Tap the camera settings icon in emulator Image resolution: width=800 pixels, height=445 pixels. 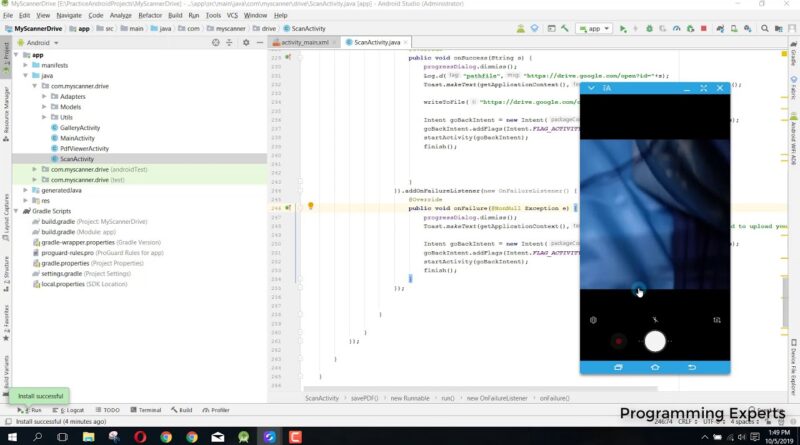click(x=593, y=320)
